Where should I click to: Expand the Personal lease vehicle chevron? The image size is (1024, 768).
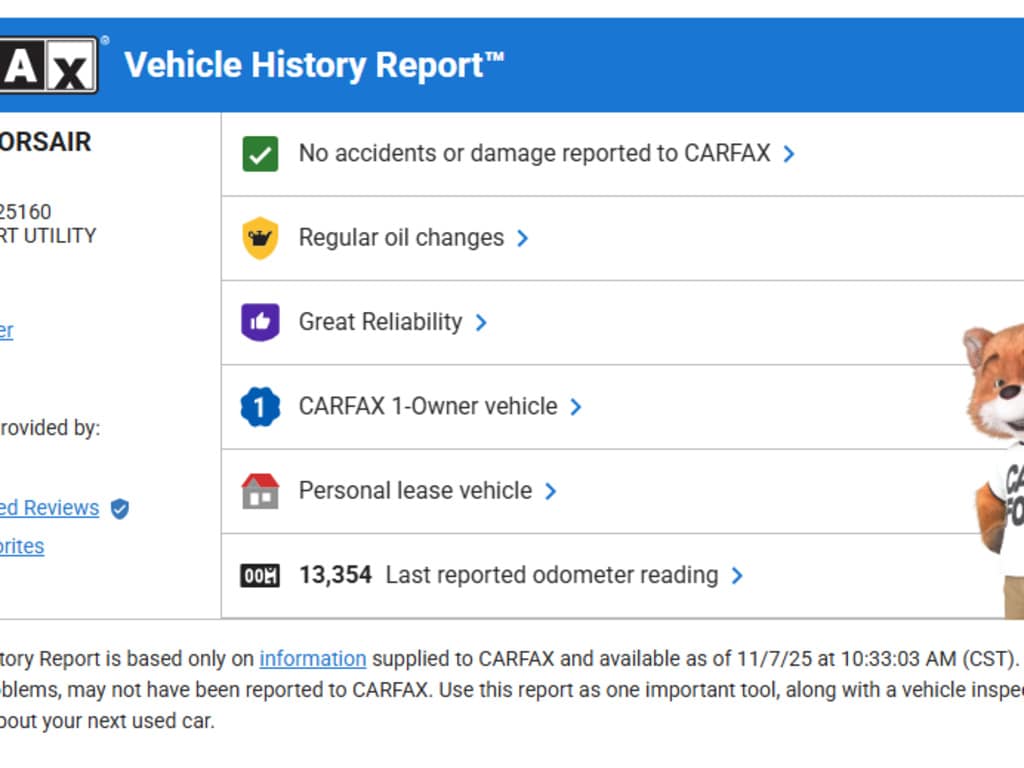550,491
